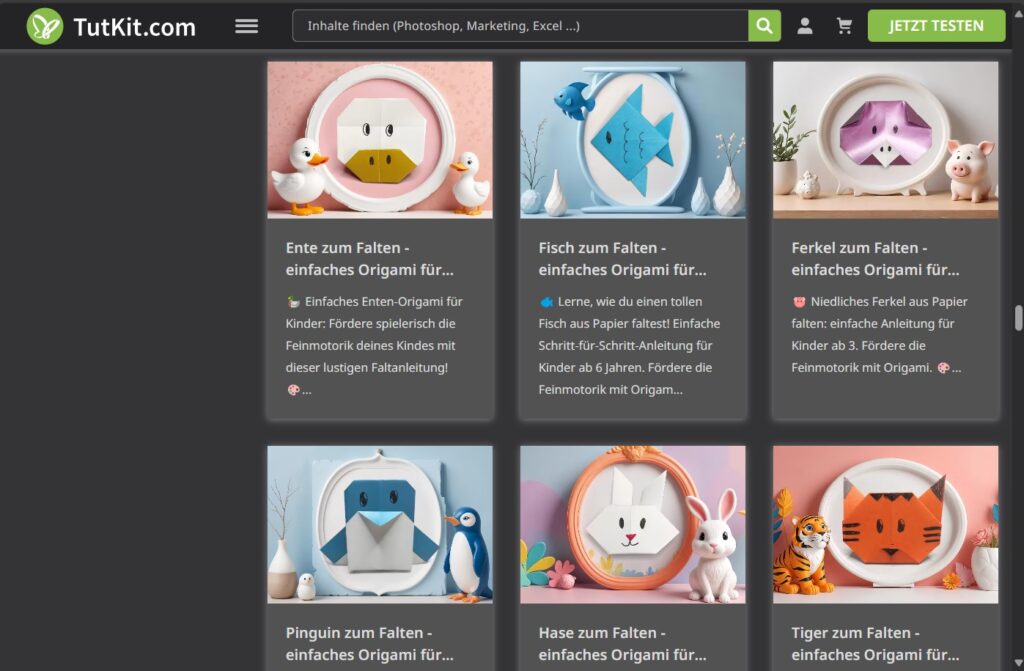
Task: Click the page vertical scrollbar thumb
Action: [1017, 318]
